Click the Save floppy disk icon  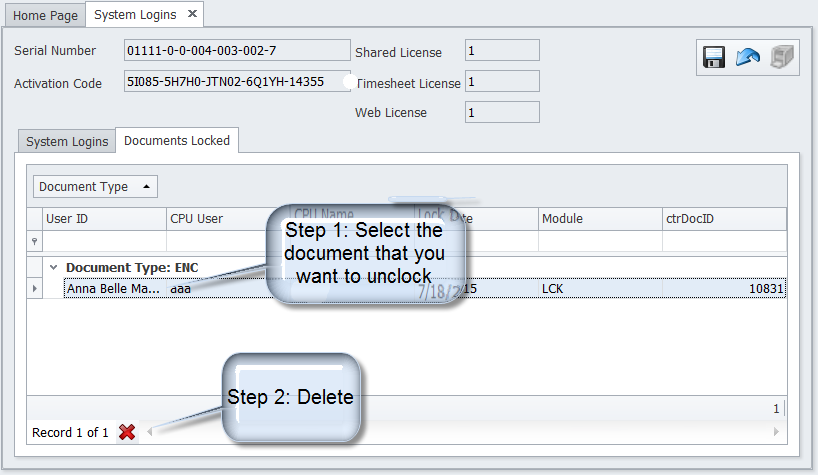[714, 58]
